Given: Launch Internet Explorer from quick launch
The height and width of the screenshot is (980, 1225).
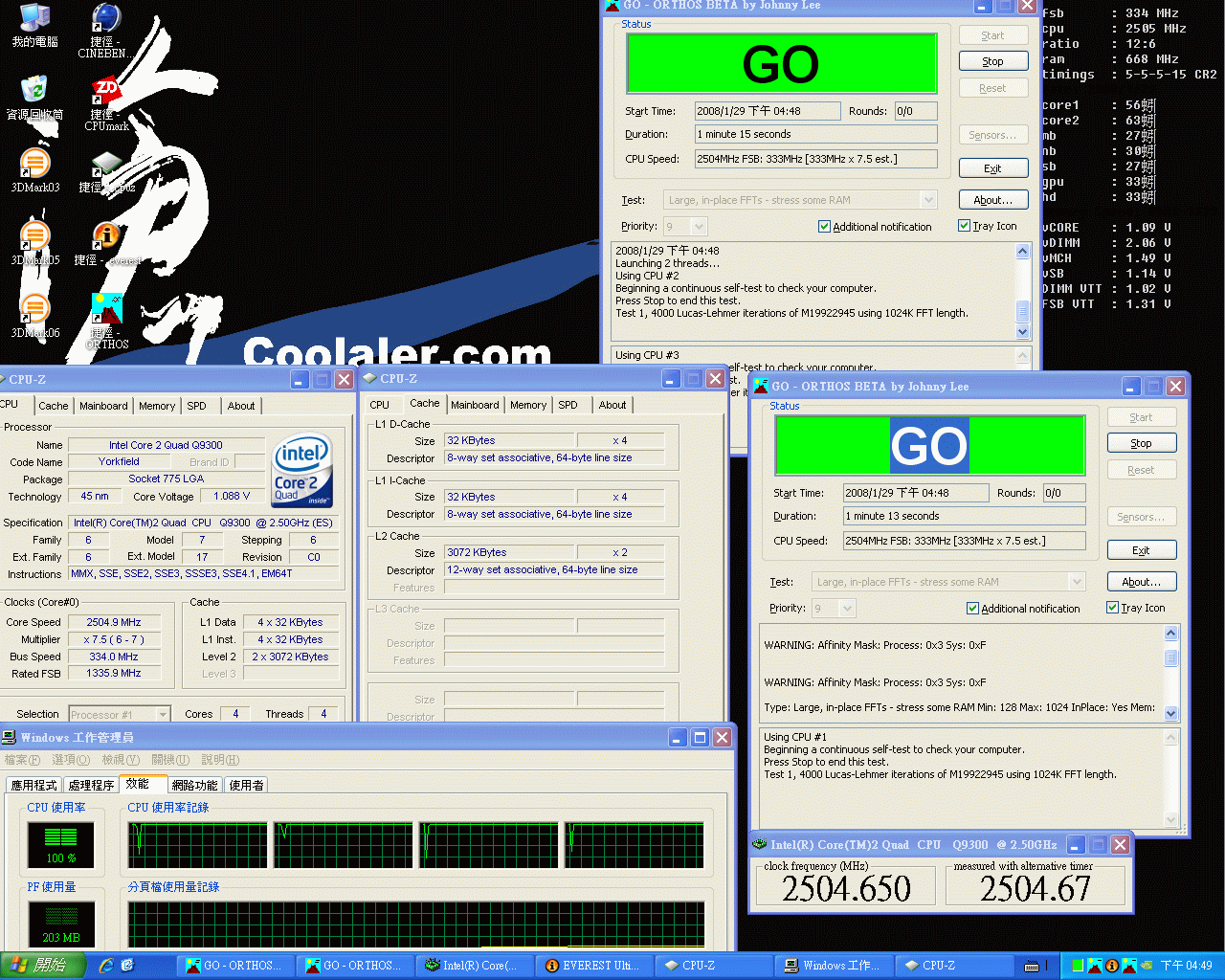Looking at the screenshot, I should 105,966.
